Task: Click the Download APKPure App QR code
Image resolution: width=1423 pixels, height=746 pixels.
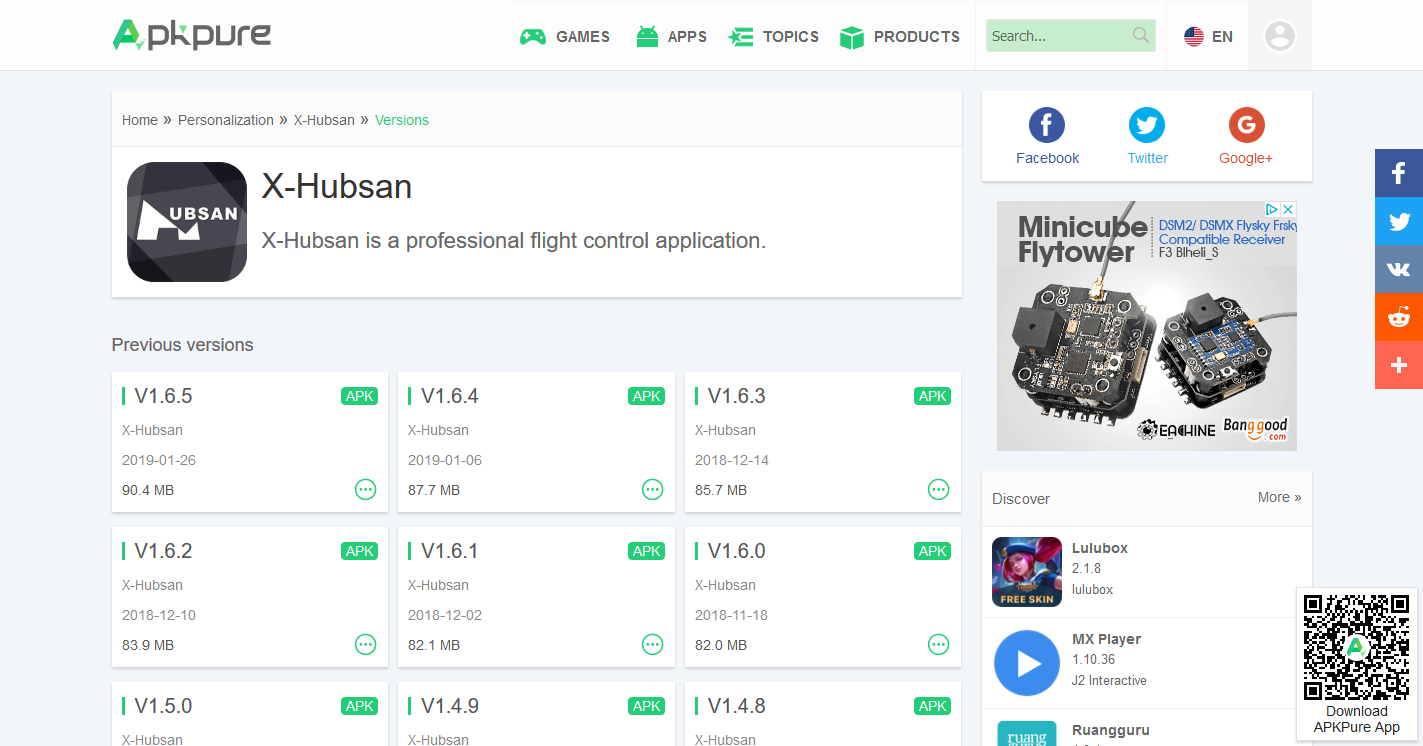Action: tap(1357, 647)
